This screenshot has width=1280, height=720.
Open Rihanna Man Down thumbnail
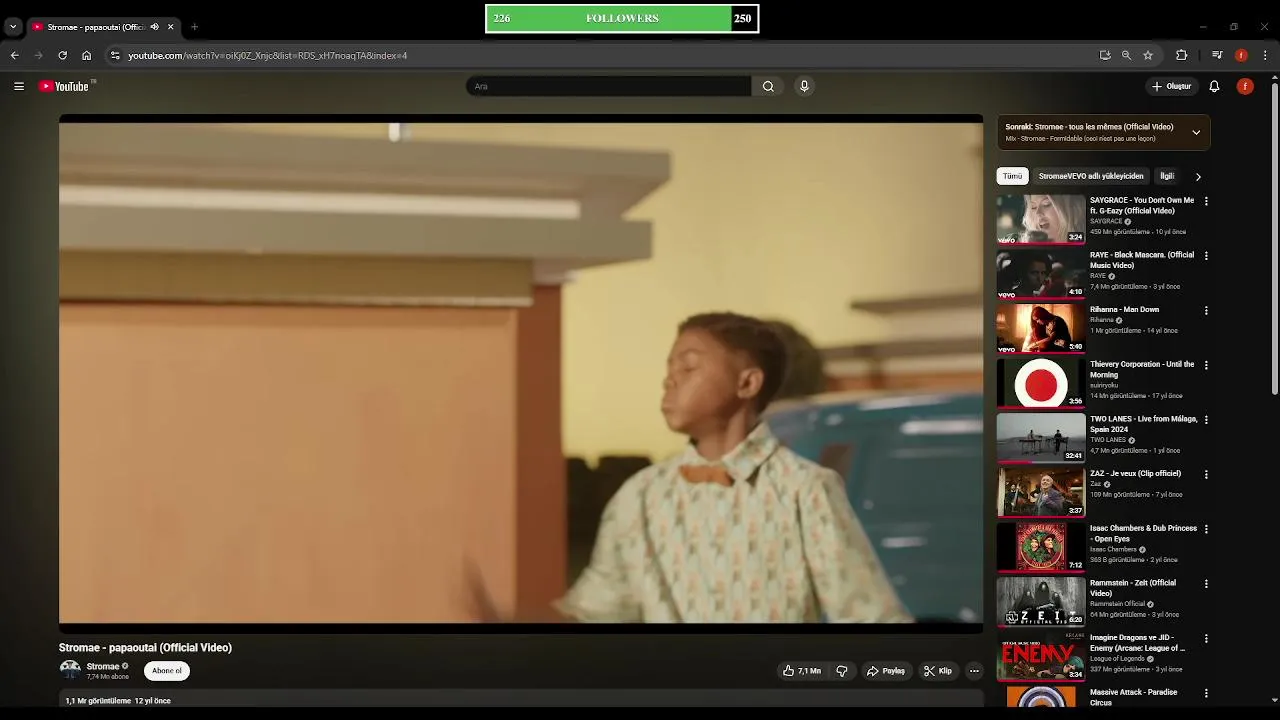click(x=1041, y=328)
